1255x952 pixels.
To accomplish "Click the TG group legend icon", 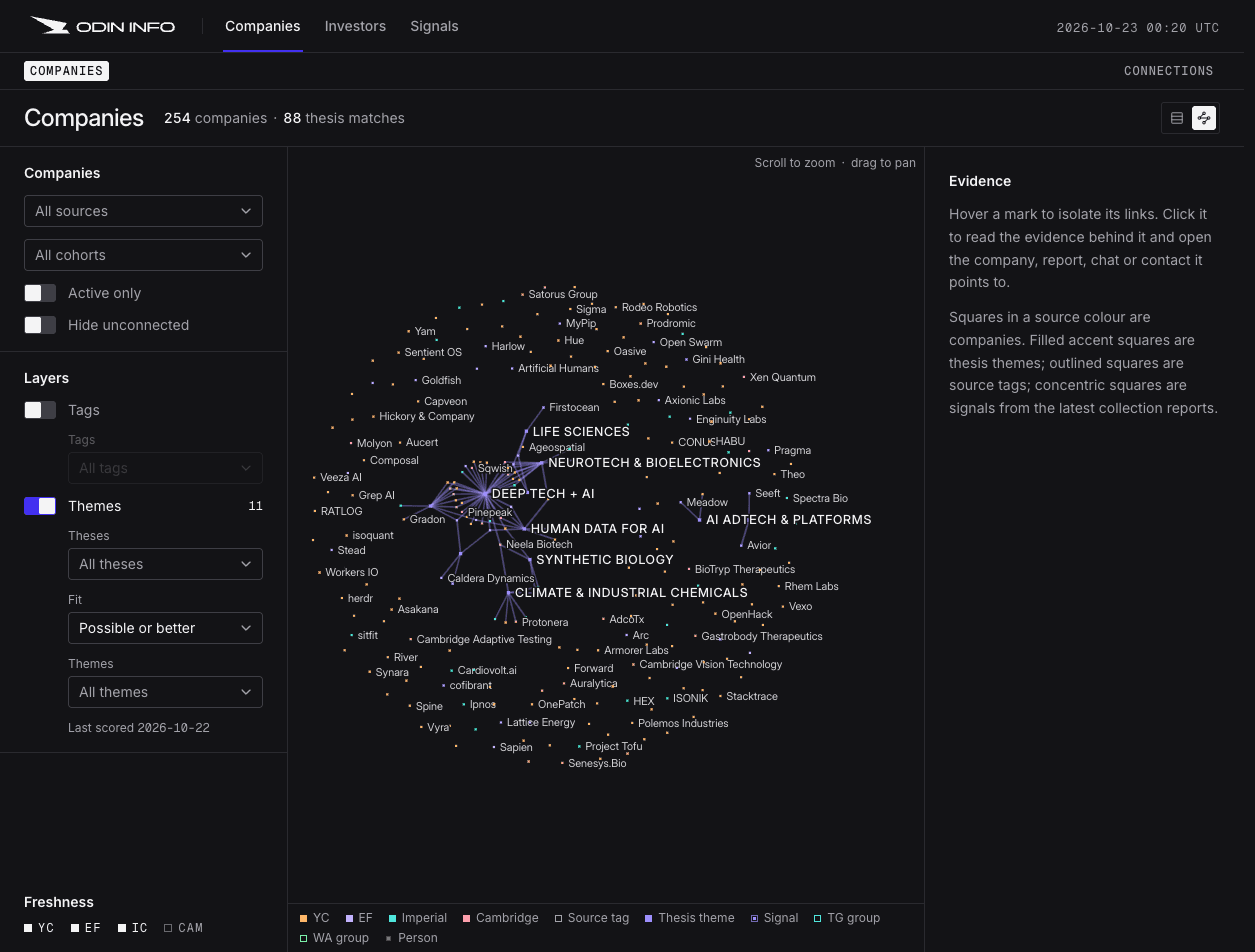I will pos(817,918).
